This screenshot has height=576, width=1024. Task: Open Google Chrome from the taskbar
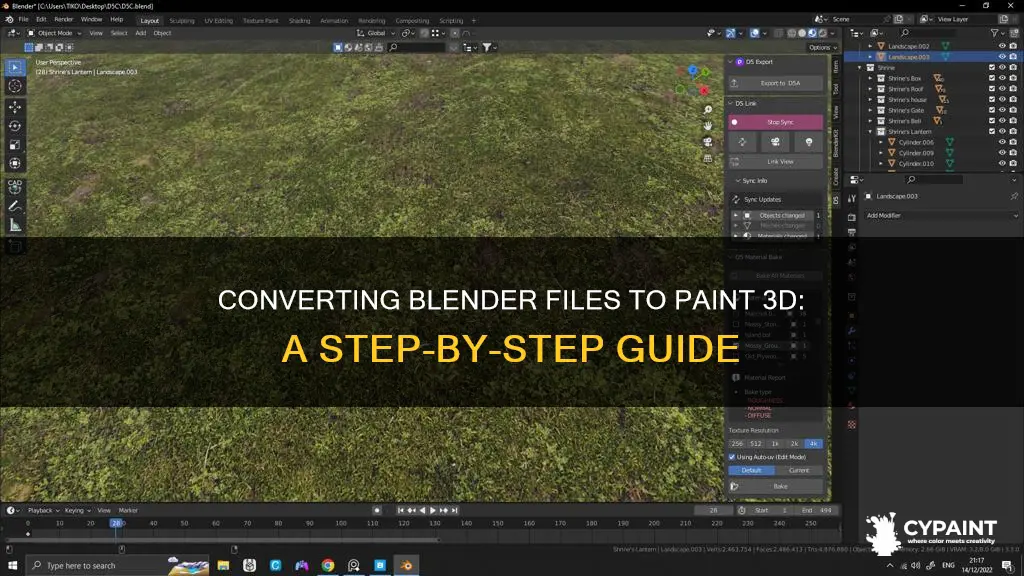click(328, 565)
